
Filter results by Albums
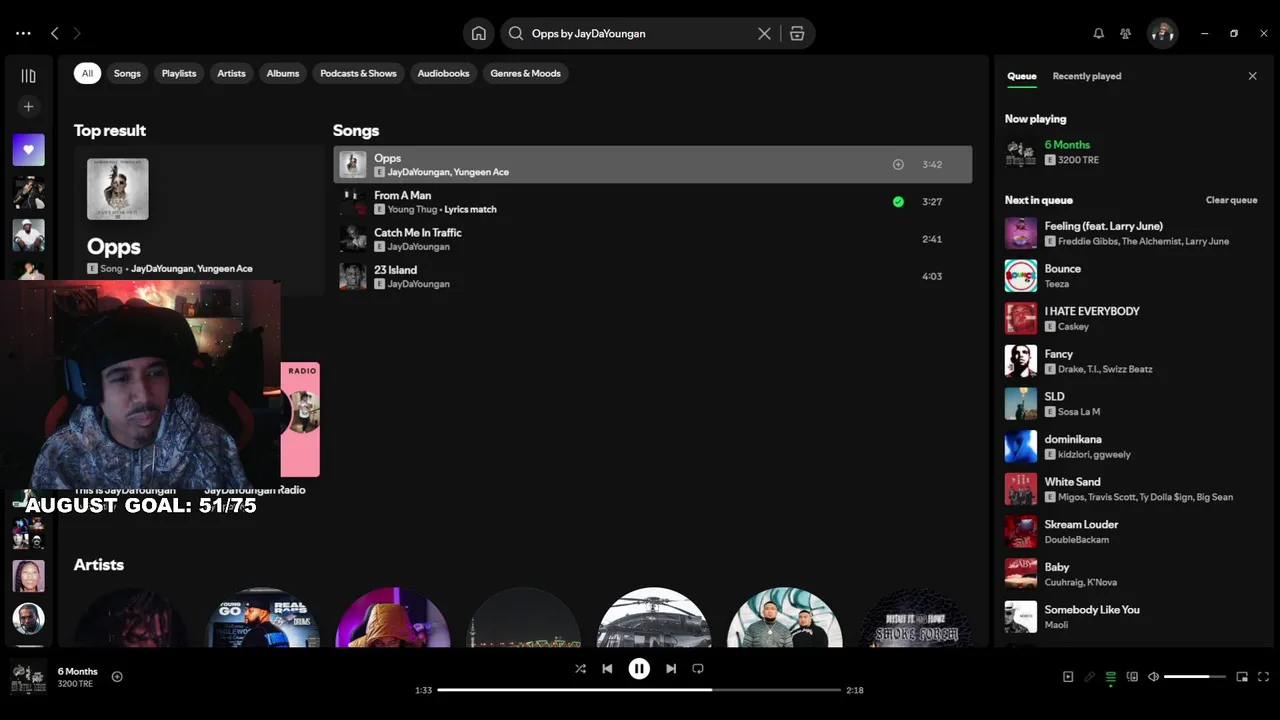(283, 73)
